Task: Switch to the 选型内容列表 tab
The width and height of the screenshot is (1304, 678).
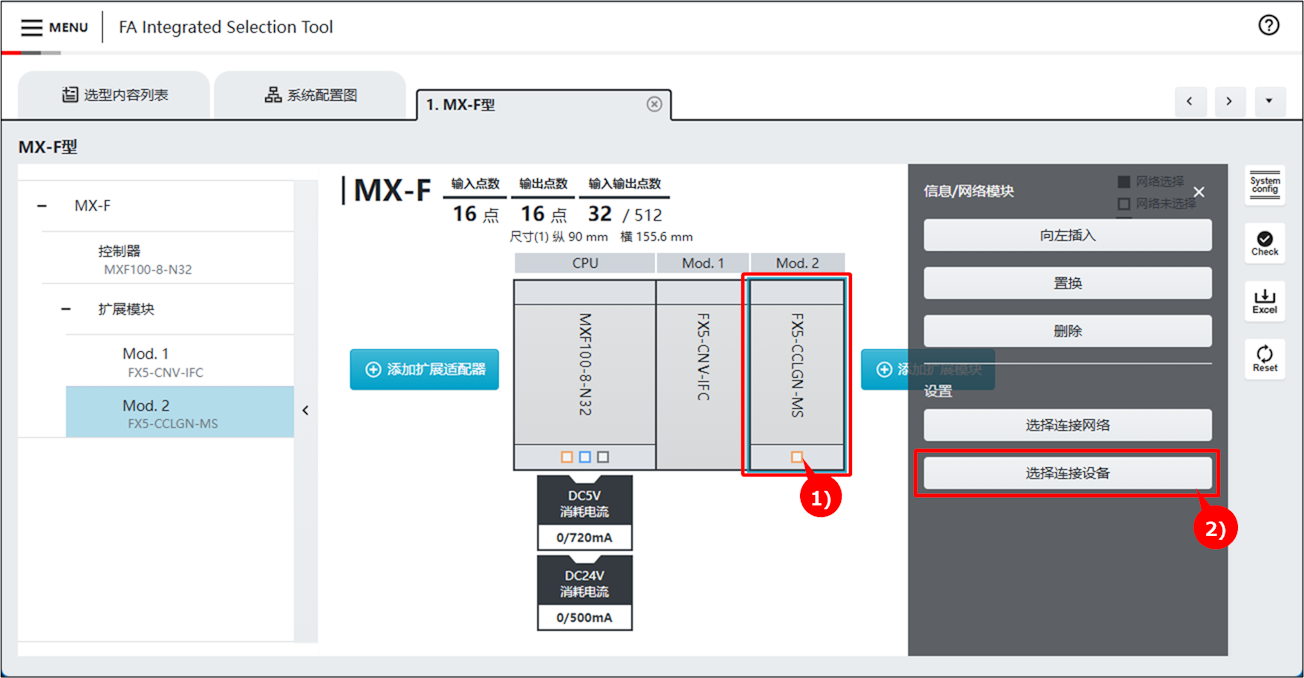Action: pyautogui.click(x=114, y=95)
